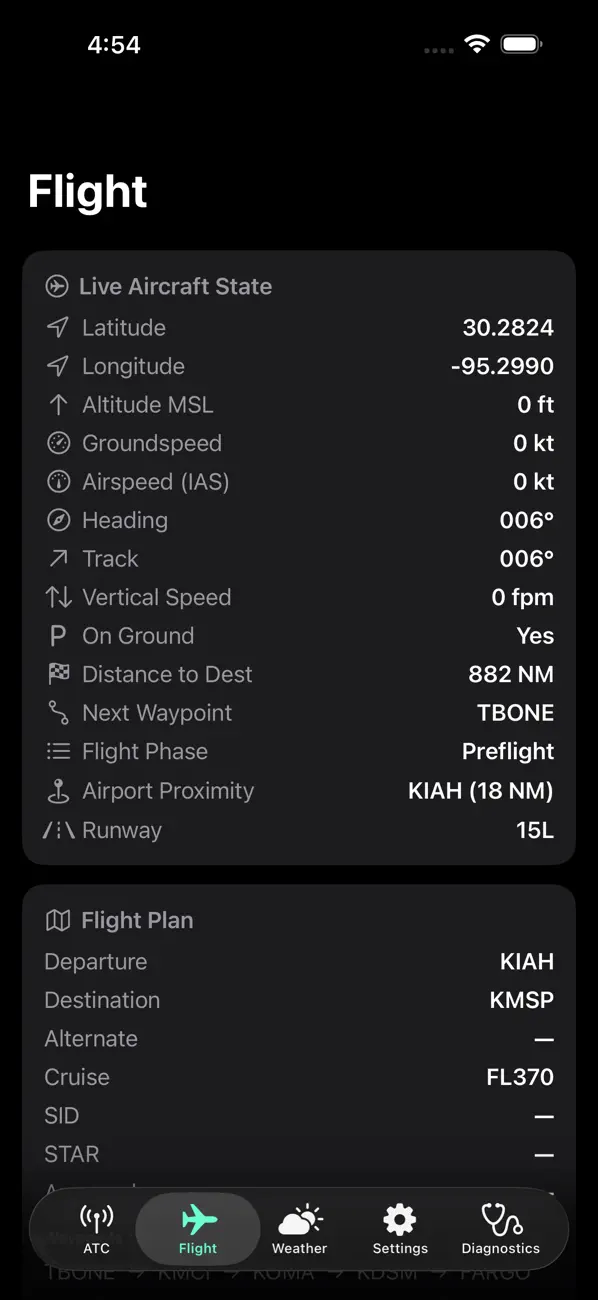Tap the Wi-Fi status bar icon
The image size is (598, 1300).
476,44
